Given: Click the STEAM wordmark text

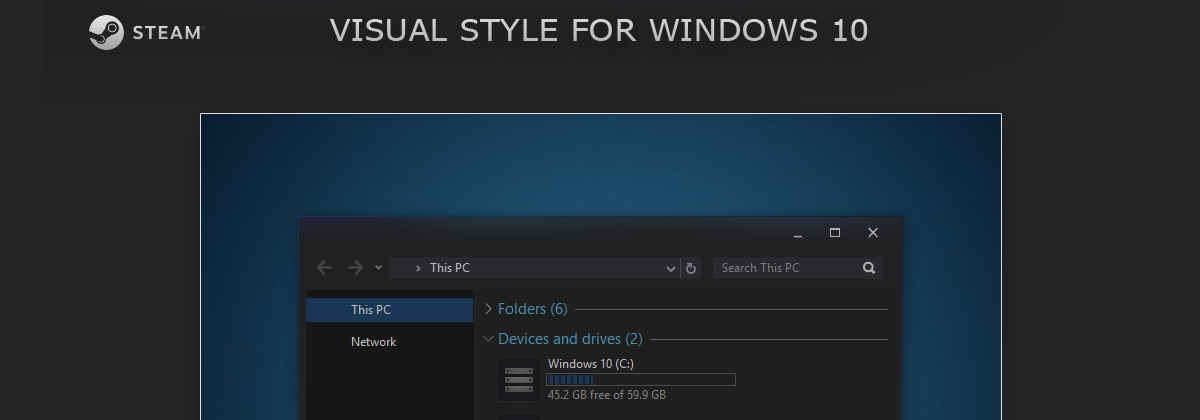Looking at the screenshot, I should point(167,33).
